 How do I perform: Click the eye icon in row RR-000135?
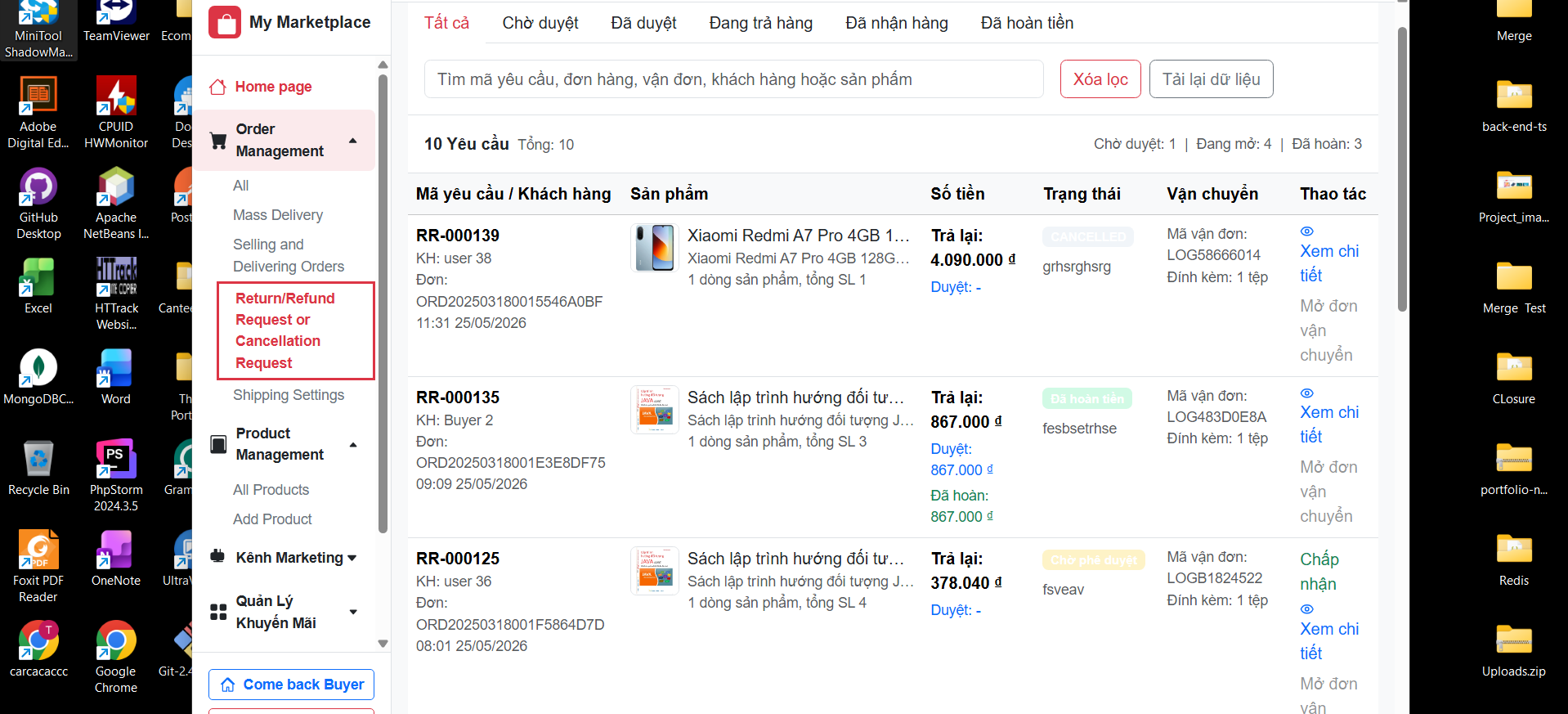1306,393
